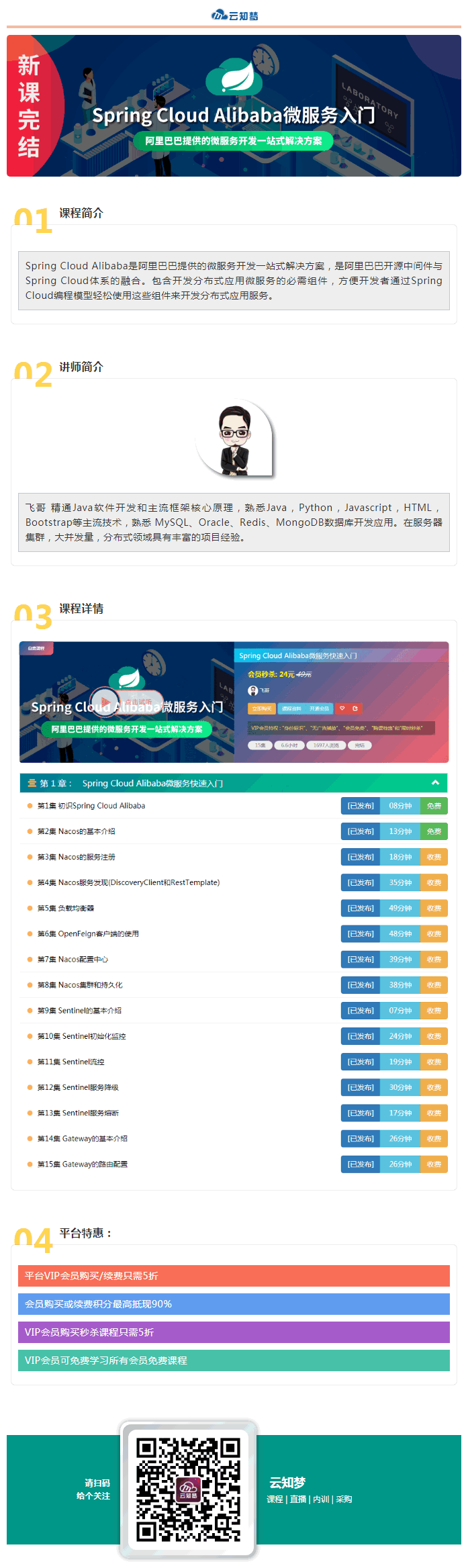This screenshot has height=1568, width=468.
Task: Open 第14集 Gateway的基本介绍
Action: [83, 1138]
